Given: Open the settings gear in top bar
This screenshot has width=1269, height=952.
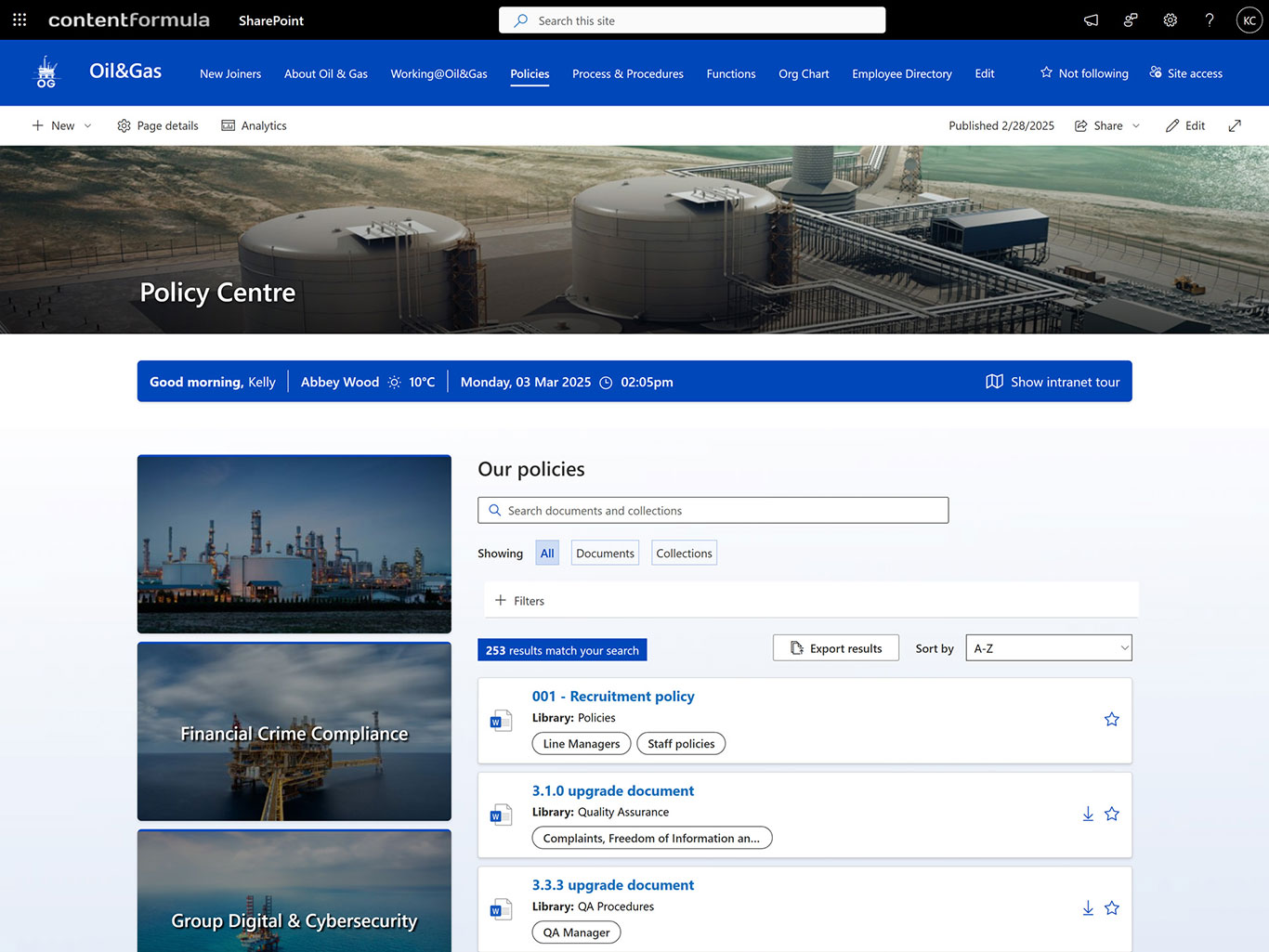Looking at the screenshot, I should tap(1170, 20).
